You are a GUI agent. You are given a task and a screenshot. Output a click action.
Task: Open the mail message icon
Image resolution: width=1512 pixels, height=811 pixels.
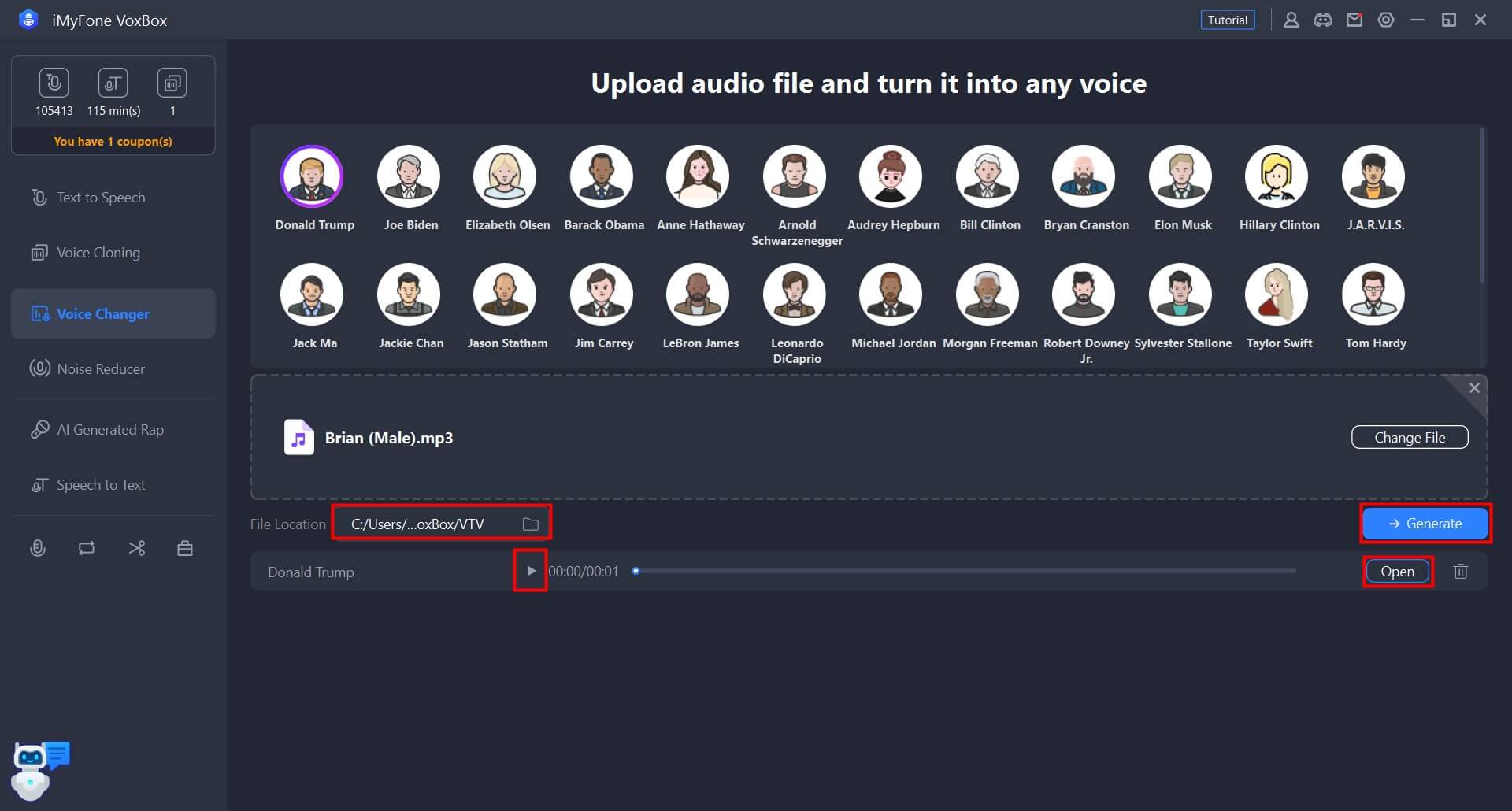click(1354, 20)
